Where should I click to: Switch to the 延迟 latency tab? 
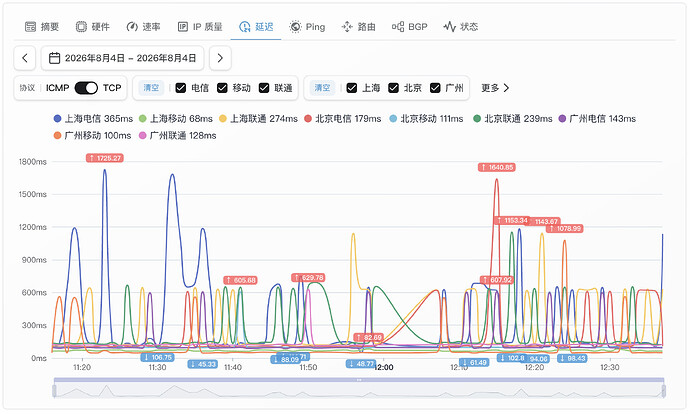click(x=256, y=27)
